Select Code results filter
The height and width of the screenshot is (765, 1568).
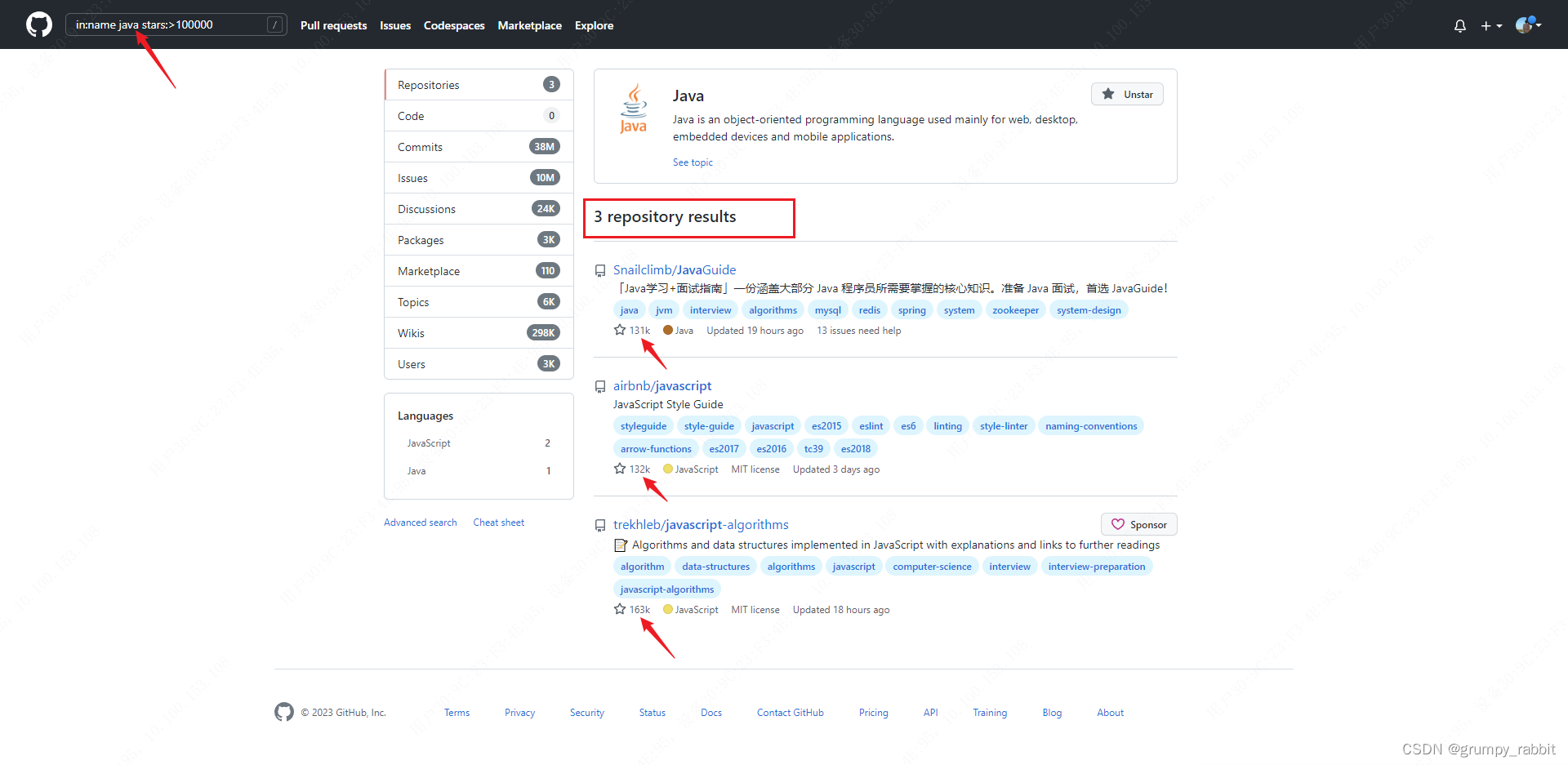pos(479,116)
